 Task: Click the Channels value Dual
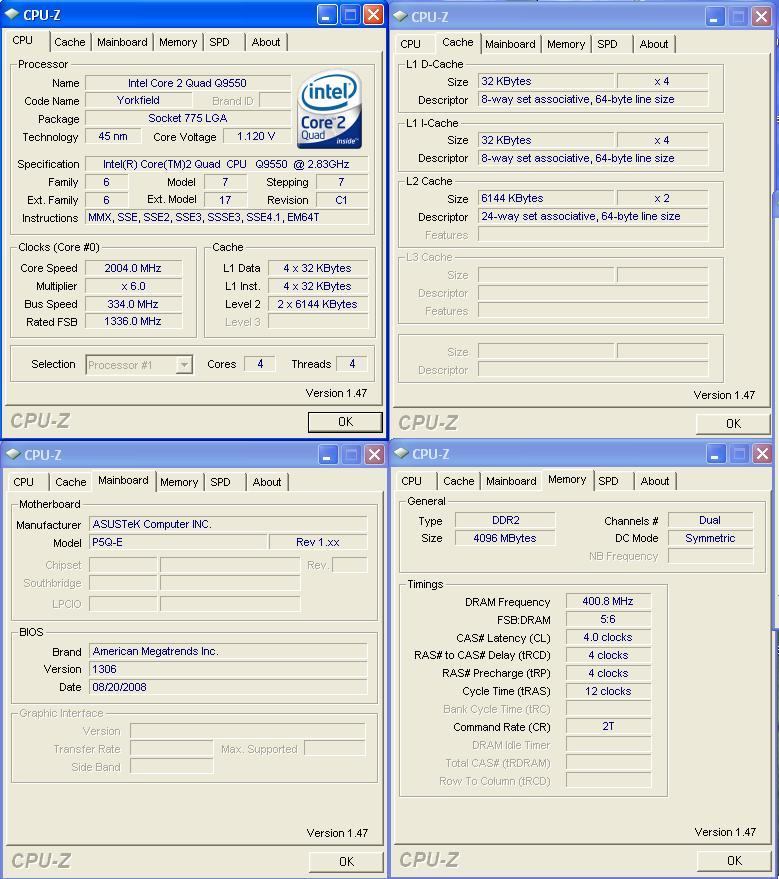click(710, 520)
